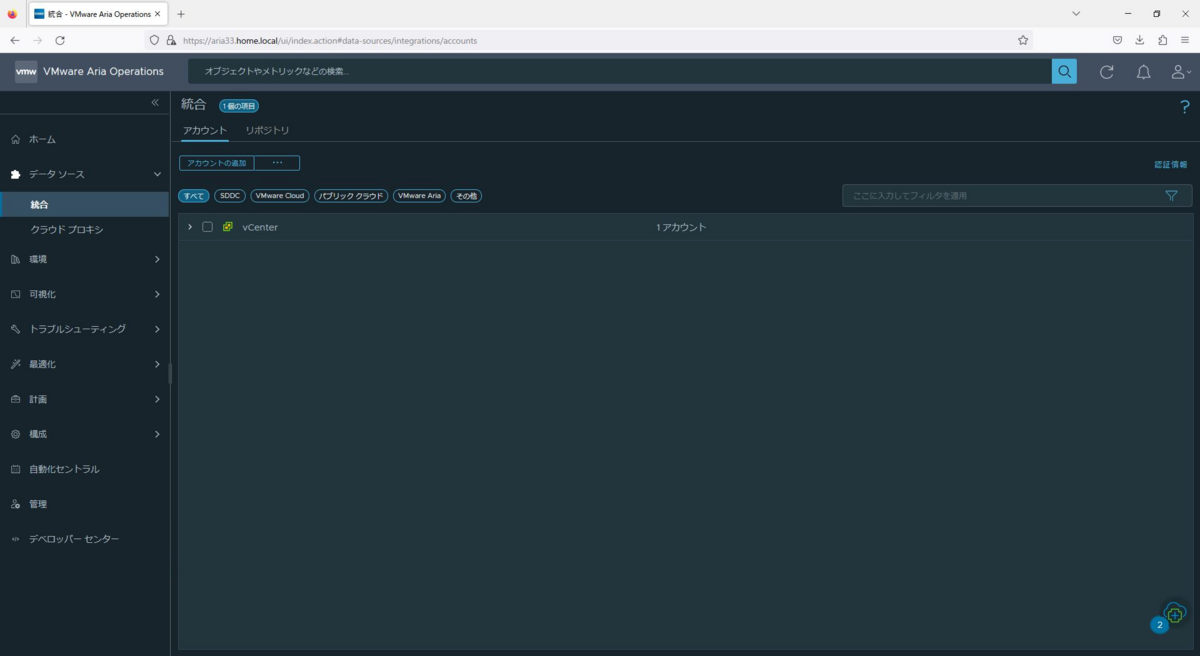This screenshot has width=1200, height=656.
Task: Click the site padlock icon
Action: coord(171,40)
